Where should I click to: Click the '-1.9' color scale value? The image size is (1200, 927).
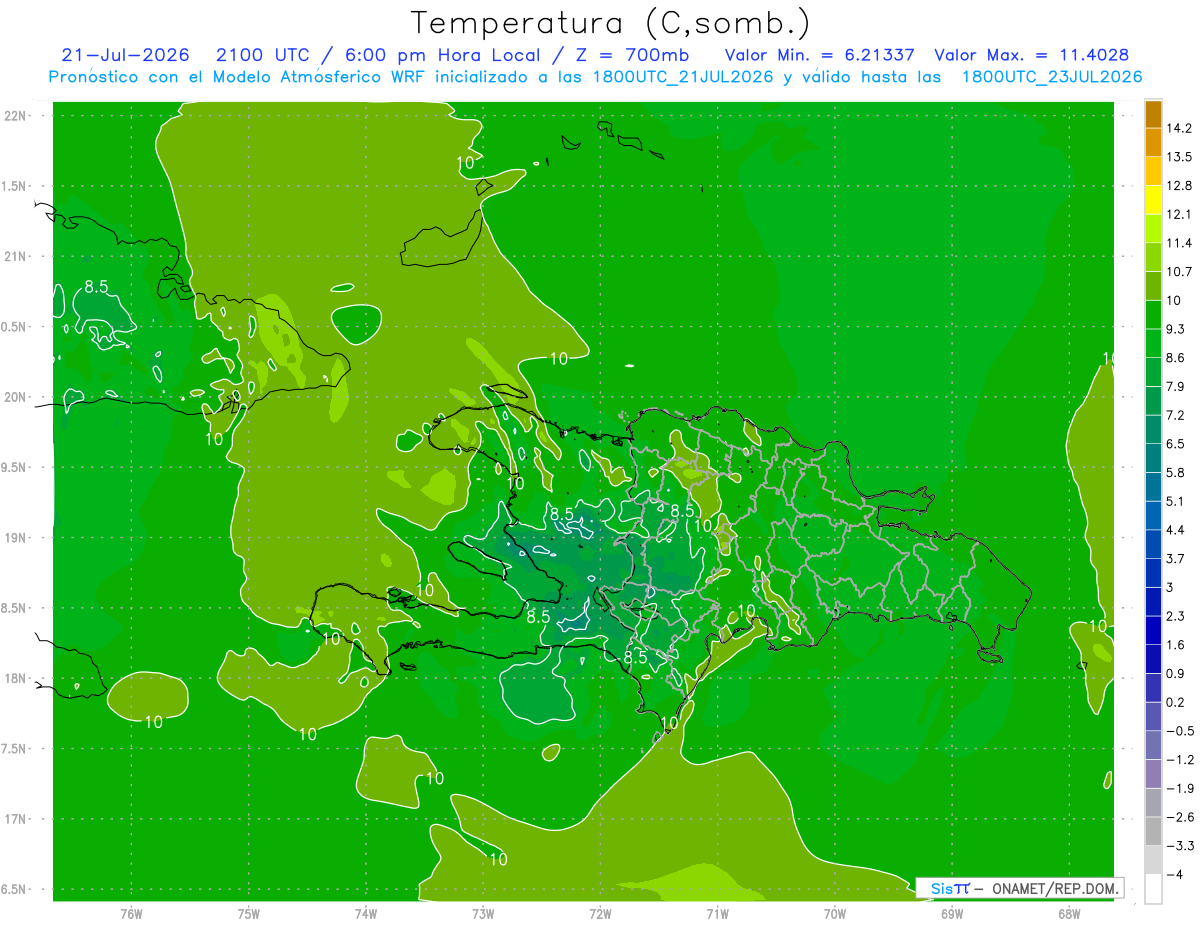(1180, 788)
